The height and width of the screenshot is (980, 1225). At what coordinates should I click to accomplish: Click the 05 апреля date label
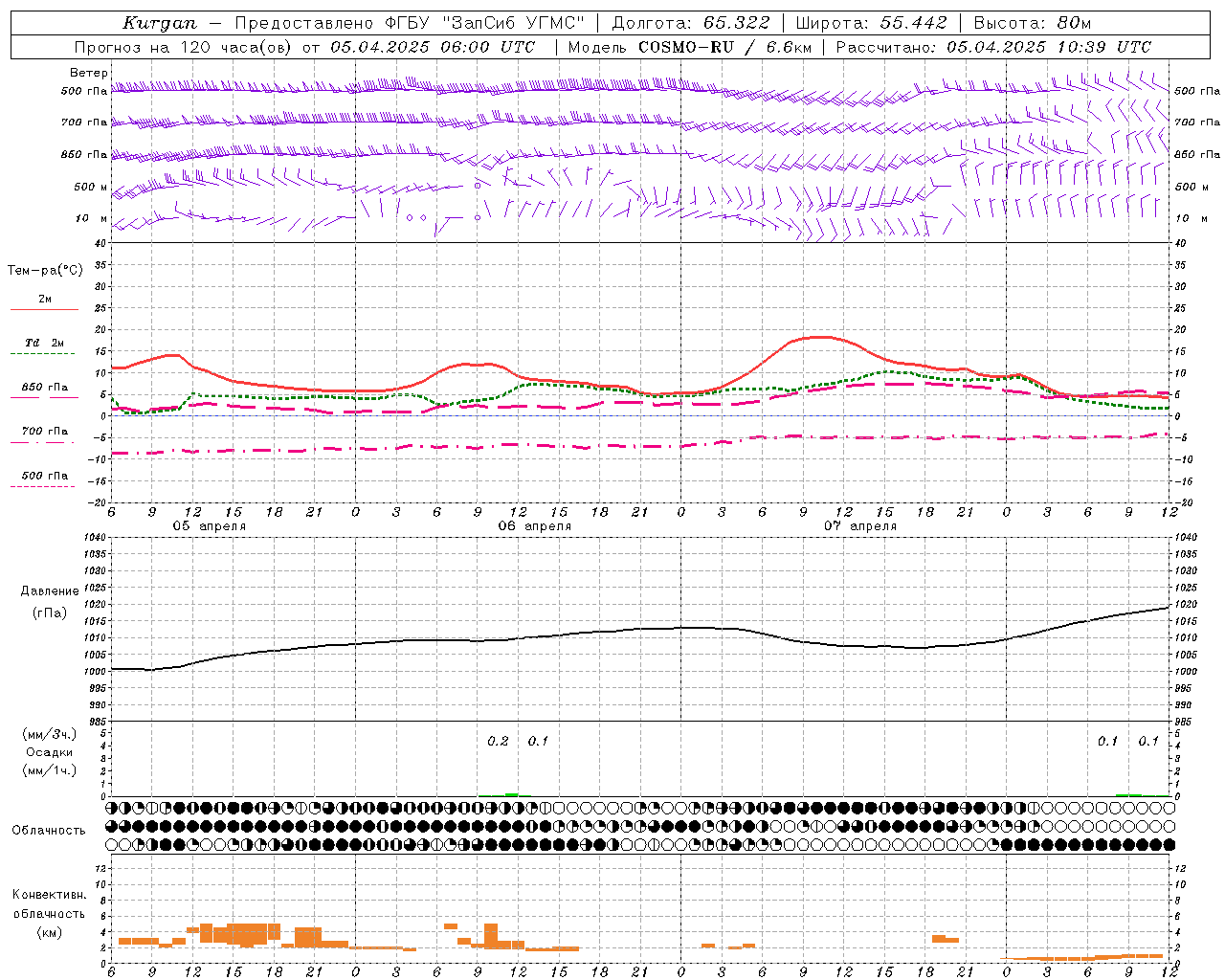tap(209, 526)
